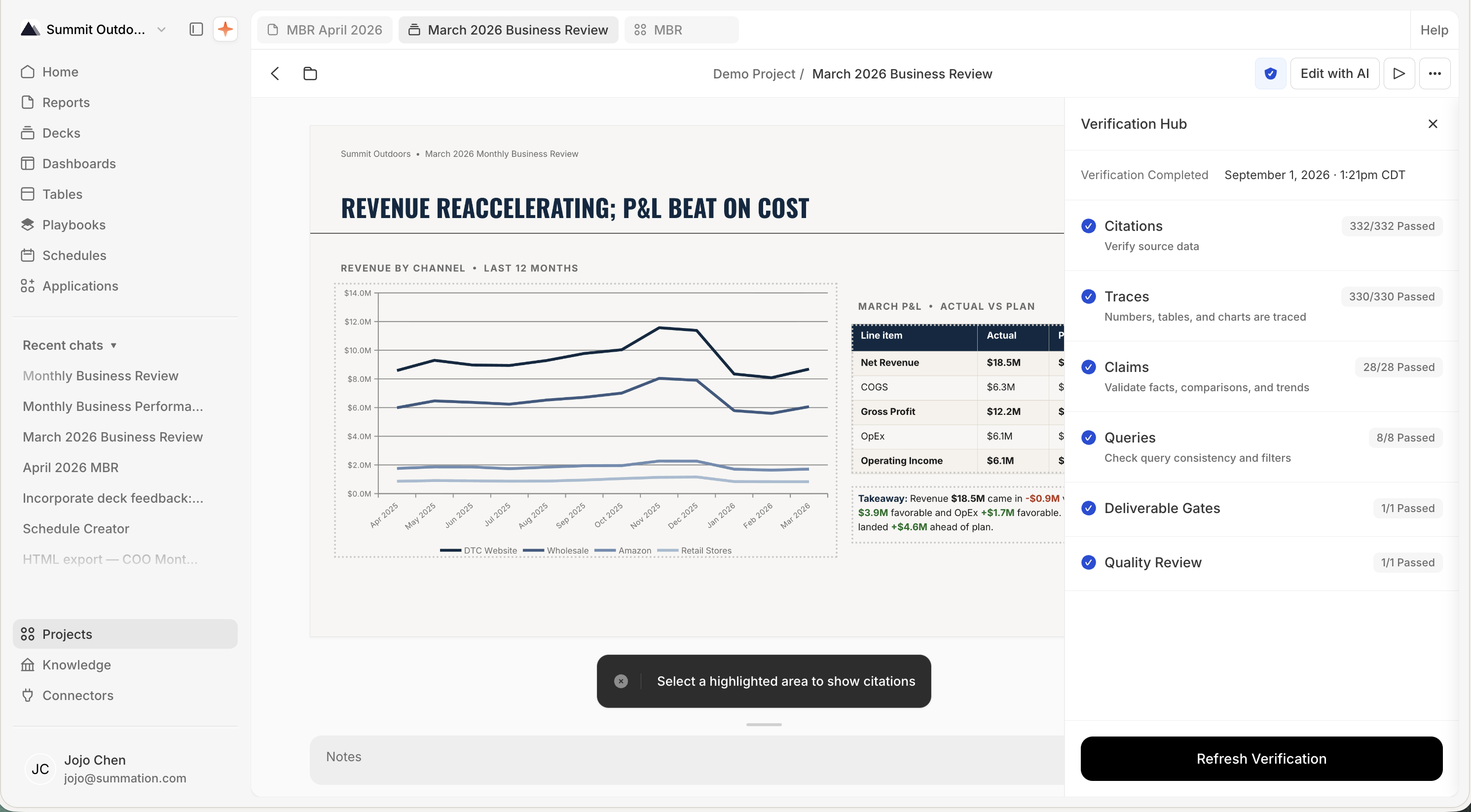Click the Queries passed checkmark
Viewport: 1471px width, 812px height.
tap(1088, 438)
